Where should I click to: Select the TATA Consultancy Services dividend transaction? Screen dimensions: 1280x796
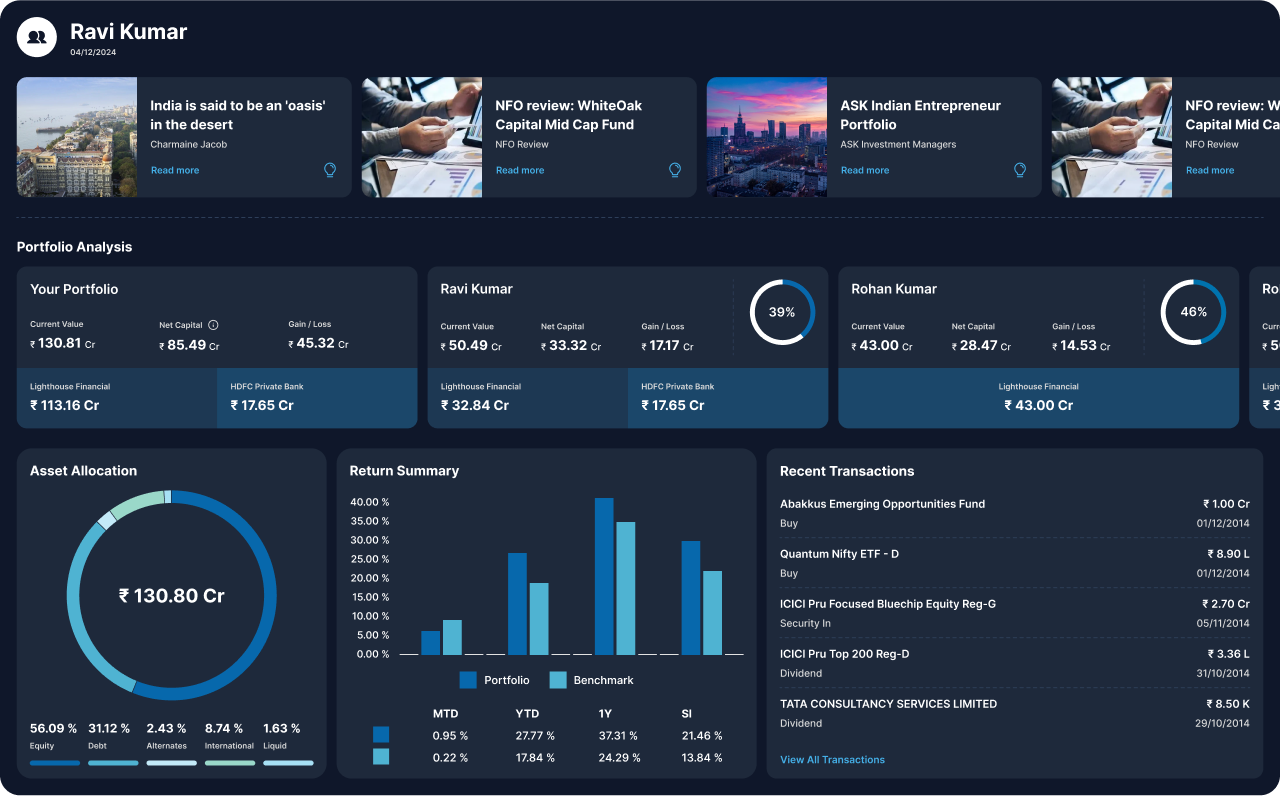pos(1014,713)
